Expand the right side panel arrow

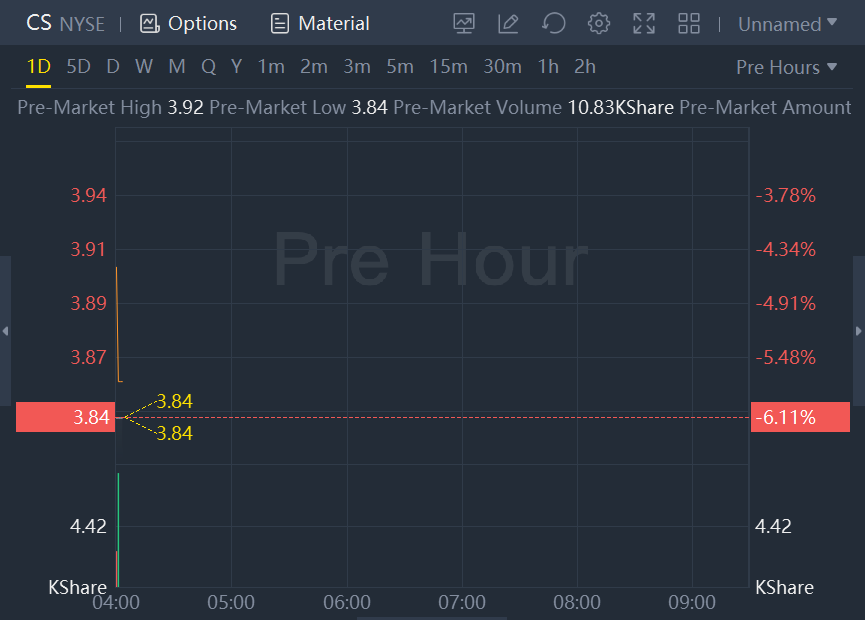point(859,331)
